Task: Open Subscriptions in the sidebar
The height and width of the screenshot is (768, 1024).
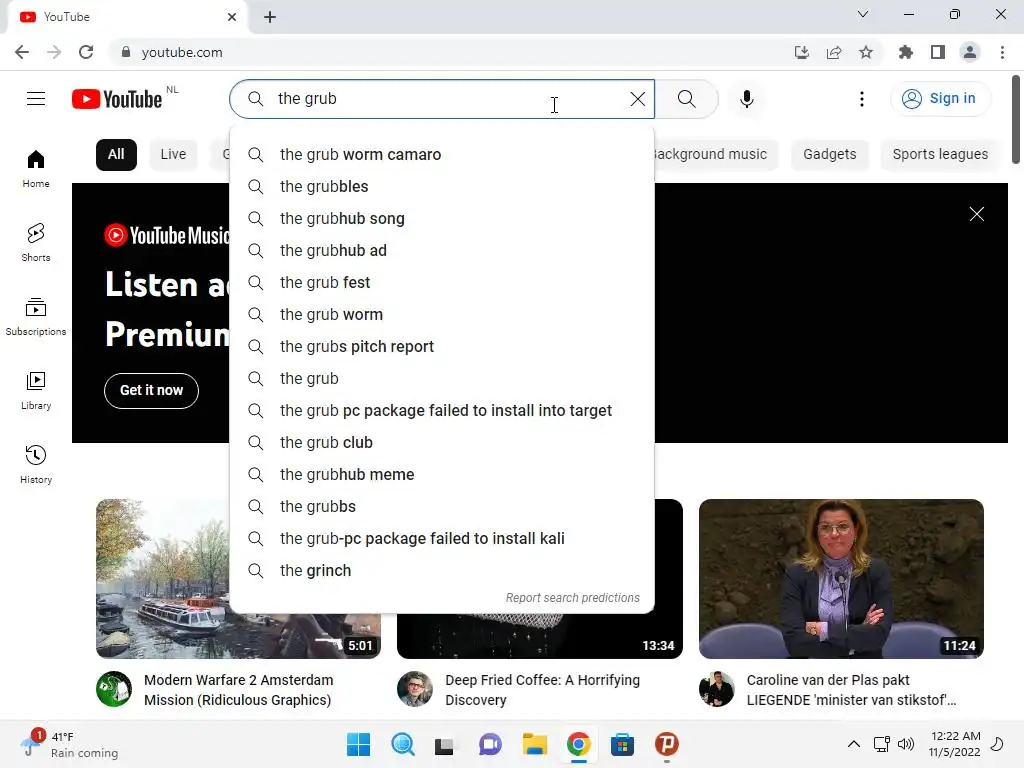Action: [x=36, y=317]
